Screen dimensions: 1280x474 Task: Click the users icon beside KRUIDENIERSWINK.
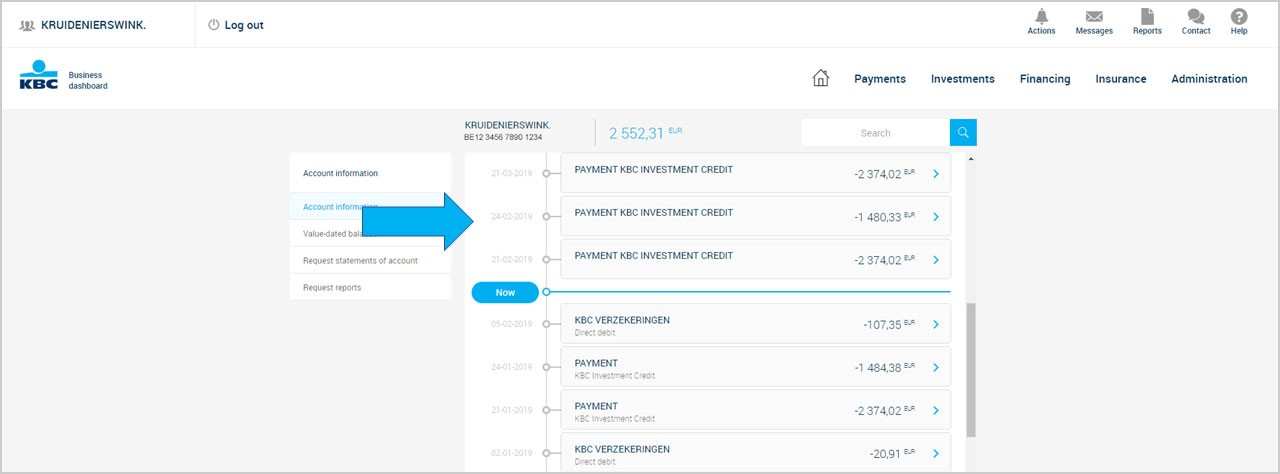[27, 25]
